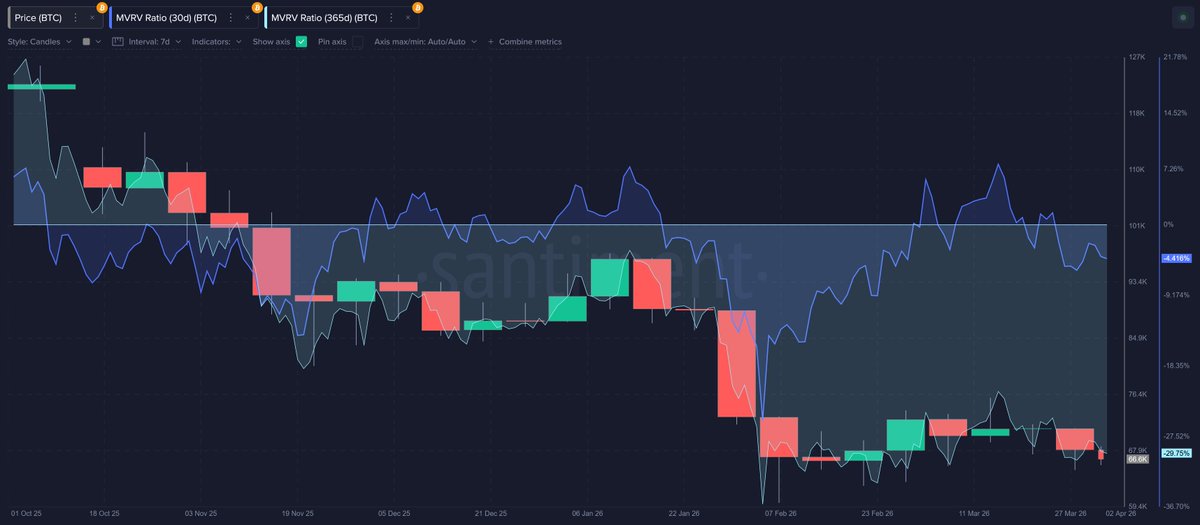Click the 127K price axis label
The width and height of the screenshot is (1200, 525).
click(x=1136, y=57)
